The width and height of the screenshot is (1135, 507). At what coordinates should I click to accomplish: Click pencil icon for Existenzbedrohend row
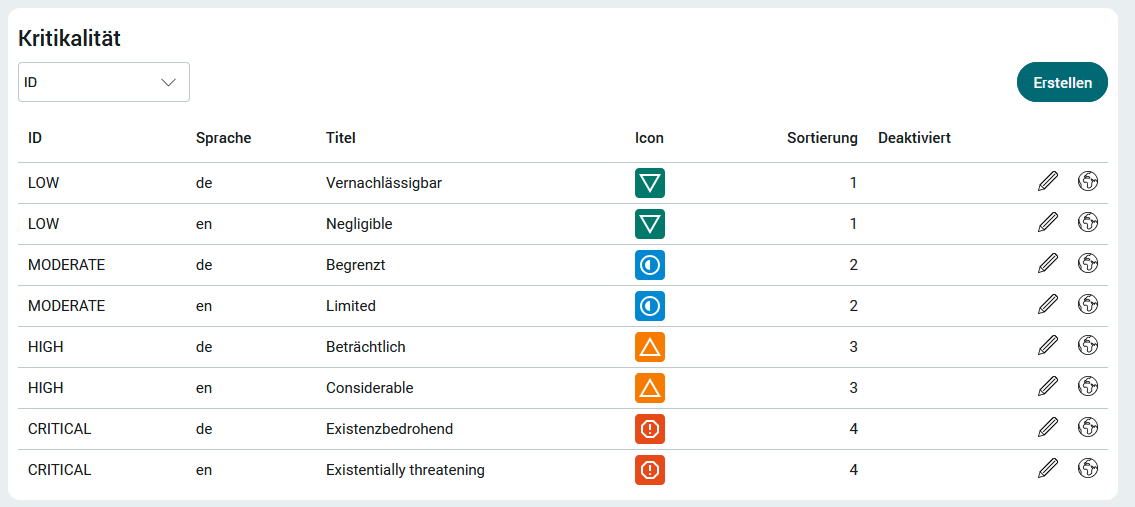click(1047, 427)
